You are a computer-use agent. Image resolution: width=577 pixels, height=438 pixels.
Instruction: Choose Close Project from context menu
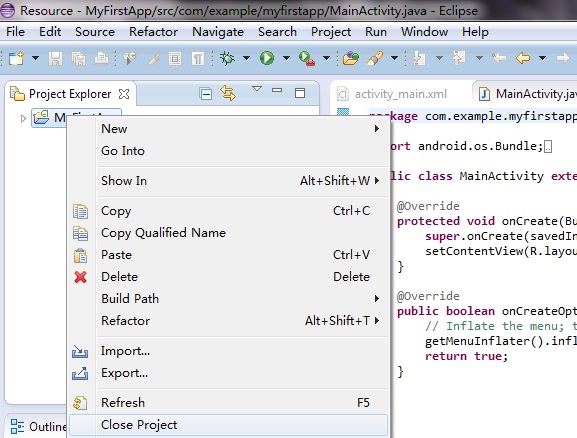tap(229, 425)
